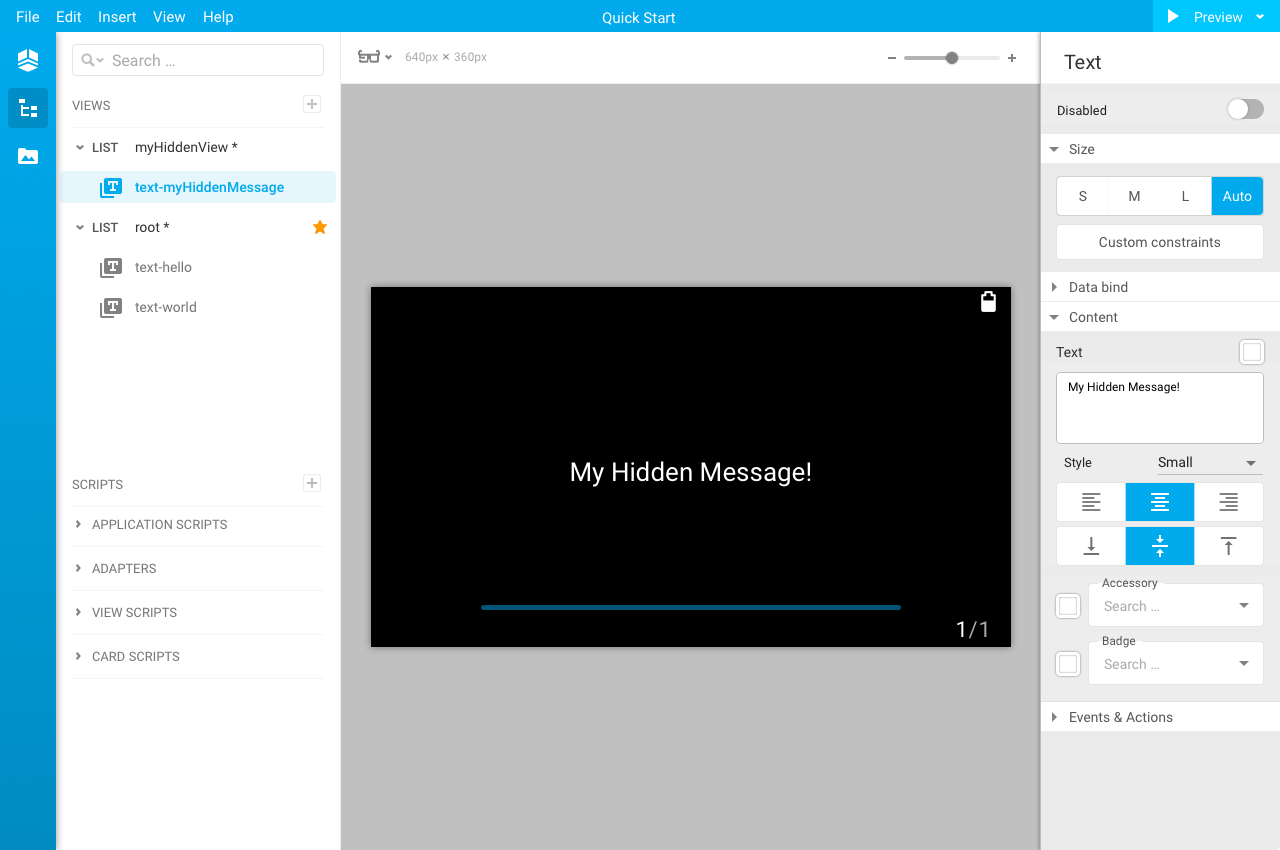This screenshot has height=850, width=1280.
Task: Open the Edit menu
Action: 69,17
